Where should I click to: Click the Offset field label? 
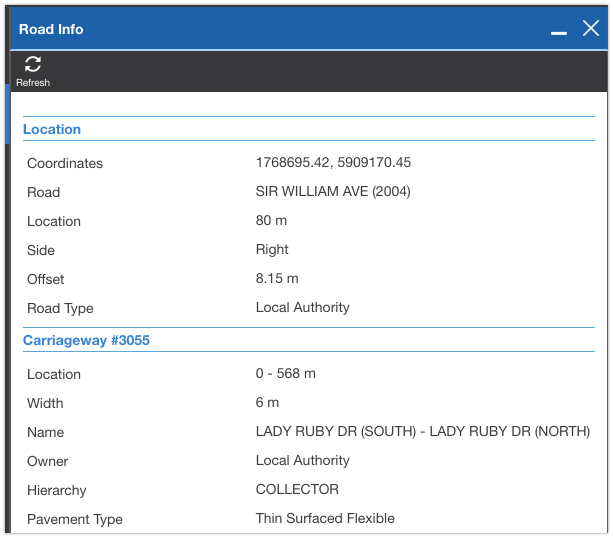point(45,279)
